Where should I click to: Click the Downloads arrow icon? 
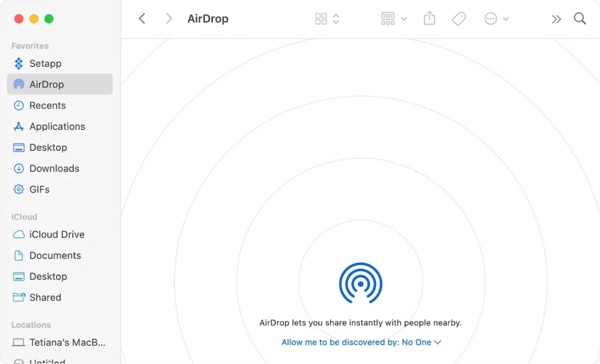(18, 168)
